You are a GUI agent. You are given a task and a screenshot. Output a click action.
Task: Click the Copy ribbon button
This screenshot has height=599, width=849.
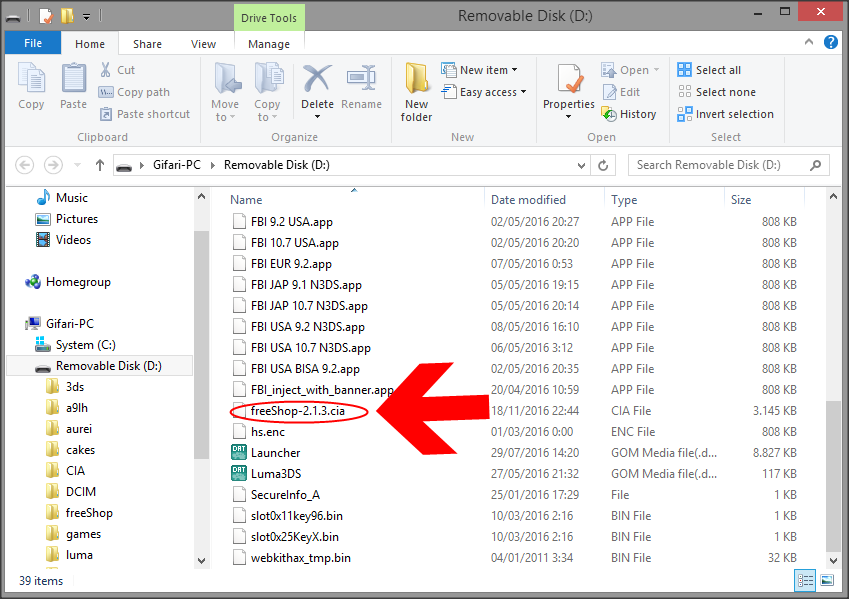pyautogui.click(x=31, y=87)
